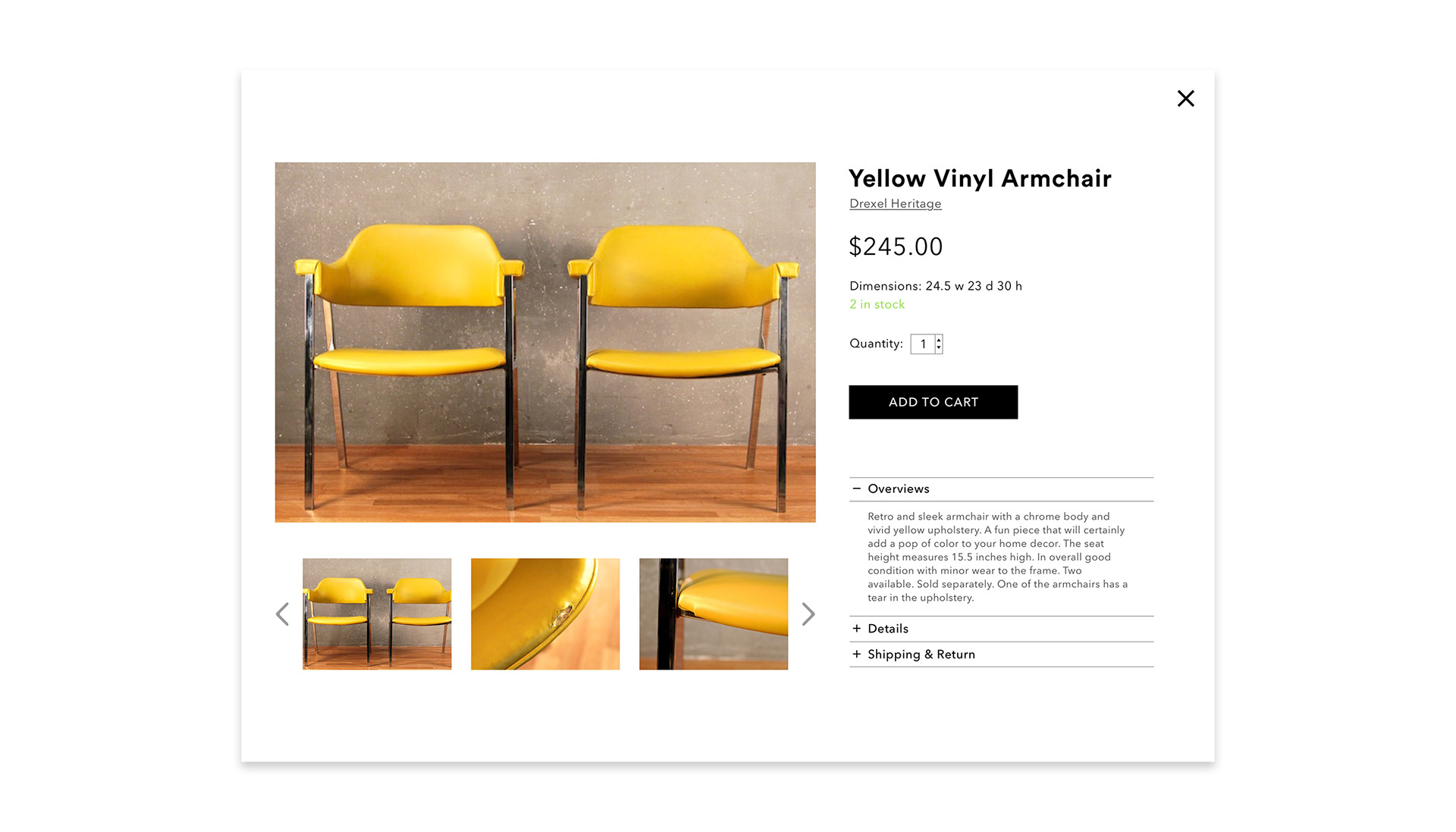This screenshot has width=1456, height=832.
Task: Expand the Shipping & Return section
Action: click(x=1001, y=655)
